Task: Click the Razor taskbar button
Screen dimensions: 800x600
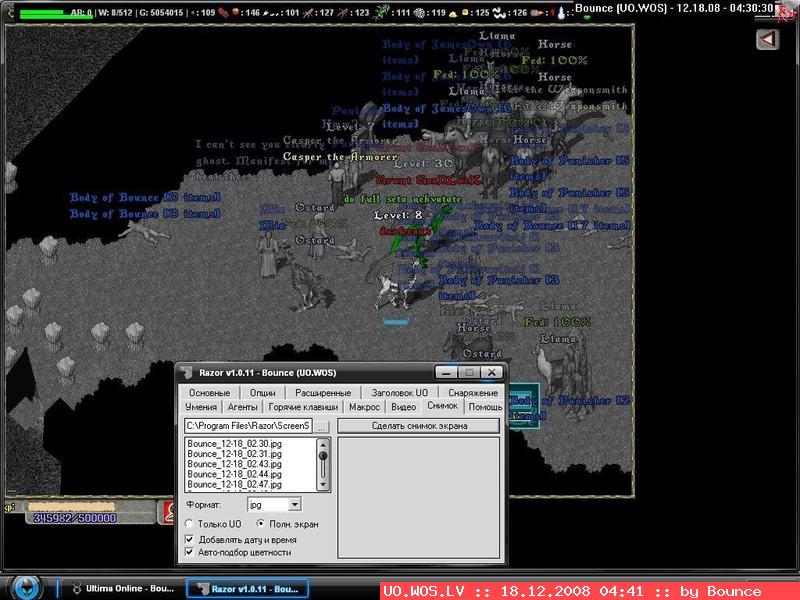Action: [x=247, y=588]
